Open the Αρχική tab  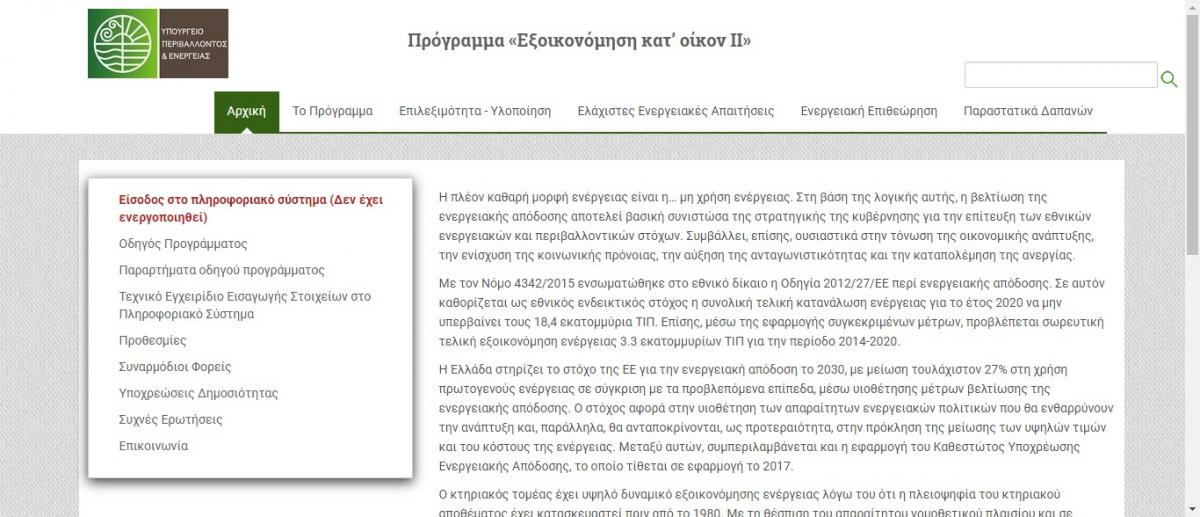pos(246,111)
